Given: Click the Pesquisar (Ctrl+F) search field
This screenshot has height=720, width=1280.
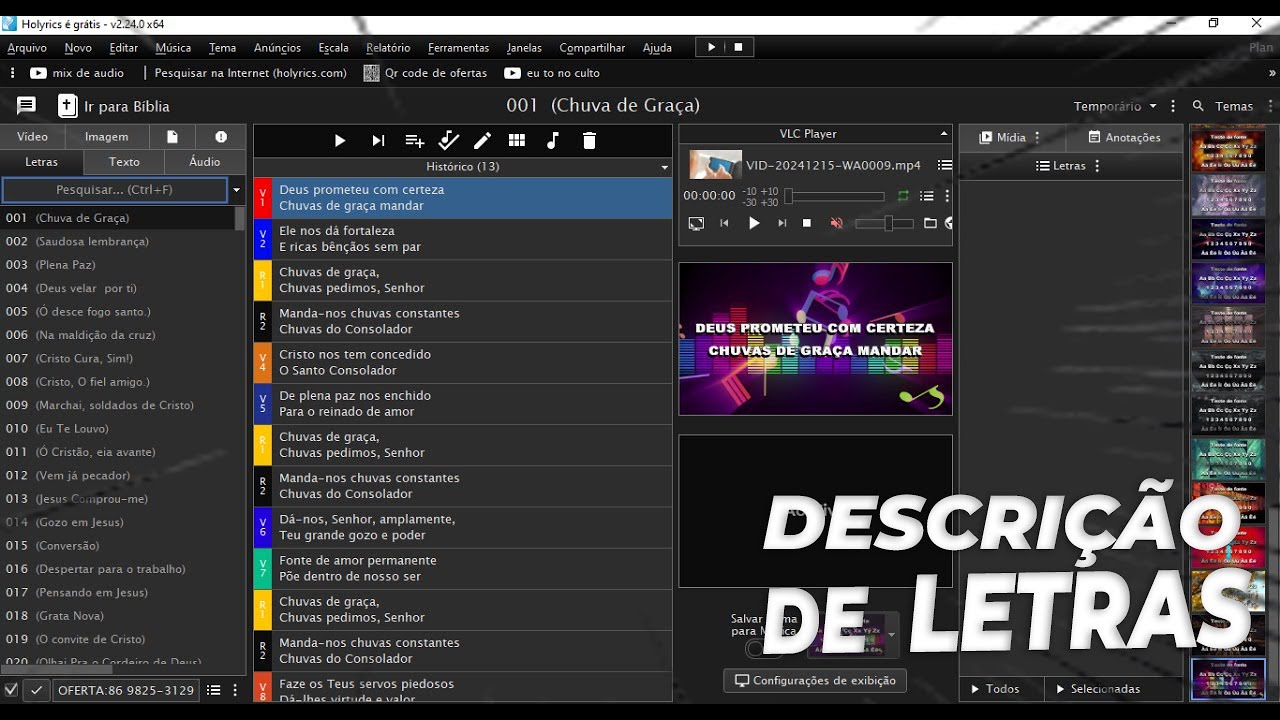Looking at the screenshot, I should coord(116,190).
